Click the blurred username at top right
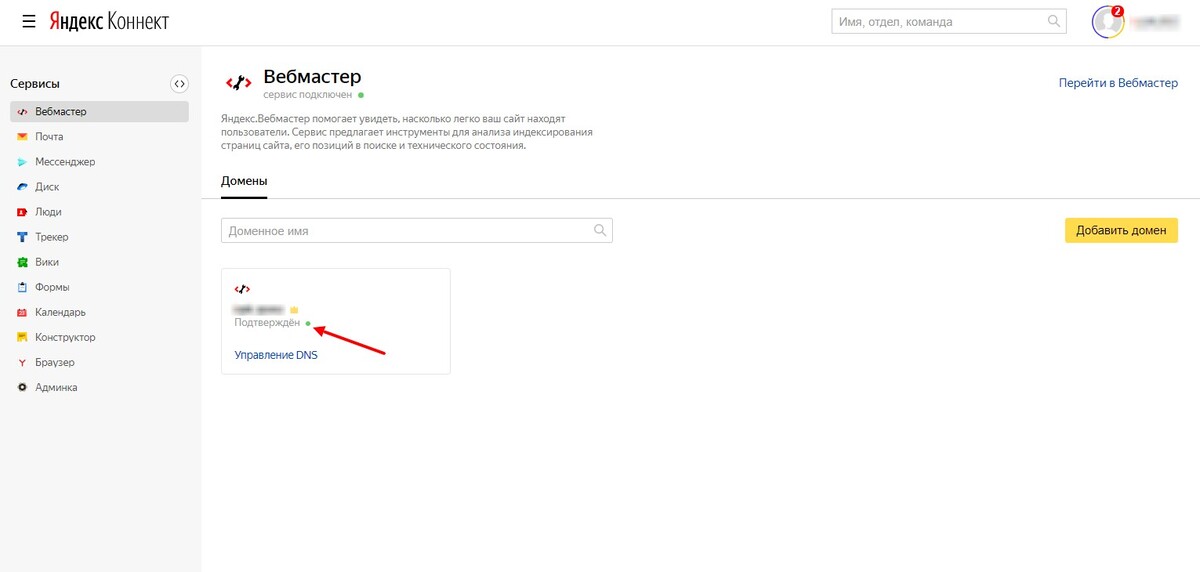Image resolution: width=1200 pixels, height=572 pixels. pos(1153,21)
